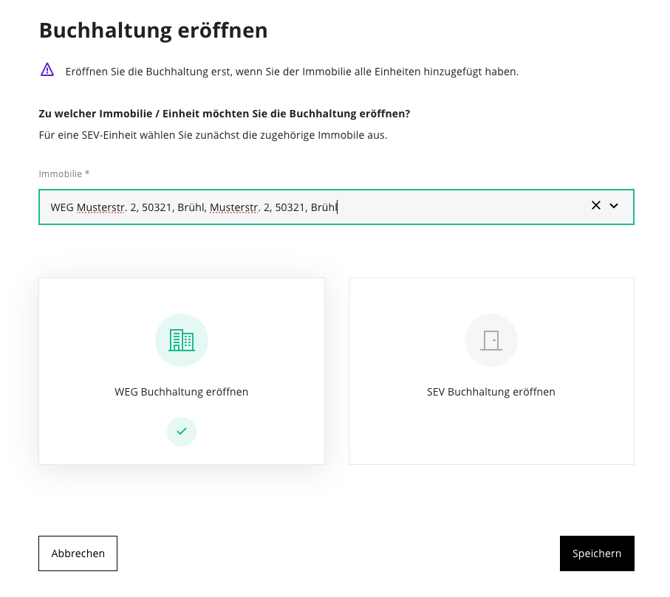Click the 'WEG Buchhaltung eröffnen' label text
This screenshot has height=597, width=670.
pyautogui.click(x=181, y=392)
